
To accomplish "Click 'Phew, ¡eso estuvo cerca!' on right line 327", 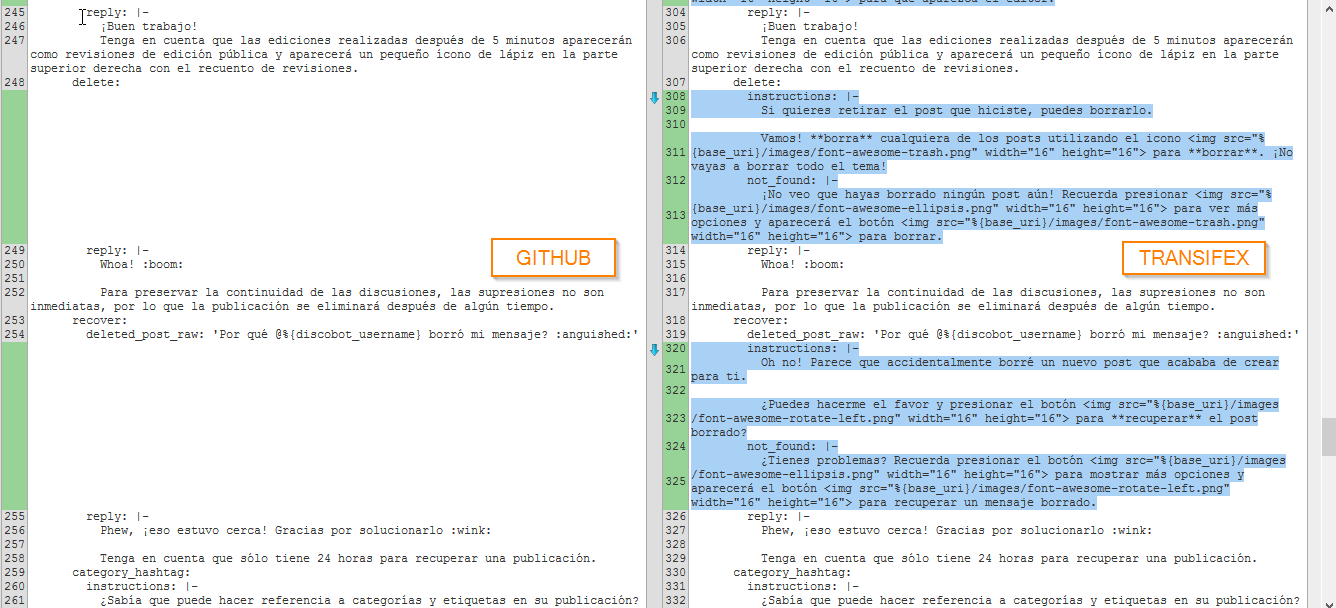I will point(845,531).
